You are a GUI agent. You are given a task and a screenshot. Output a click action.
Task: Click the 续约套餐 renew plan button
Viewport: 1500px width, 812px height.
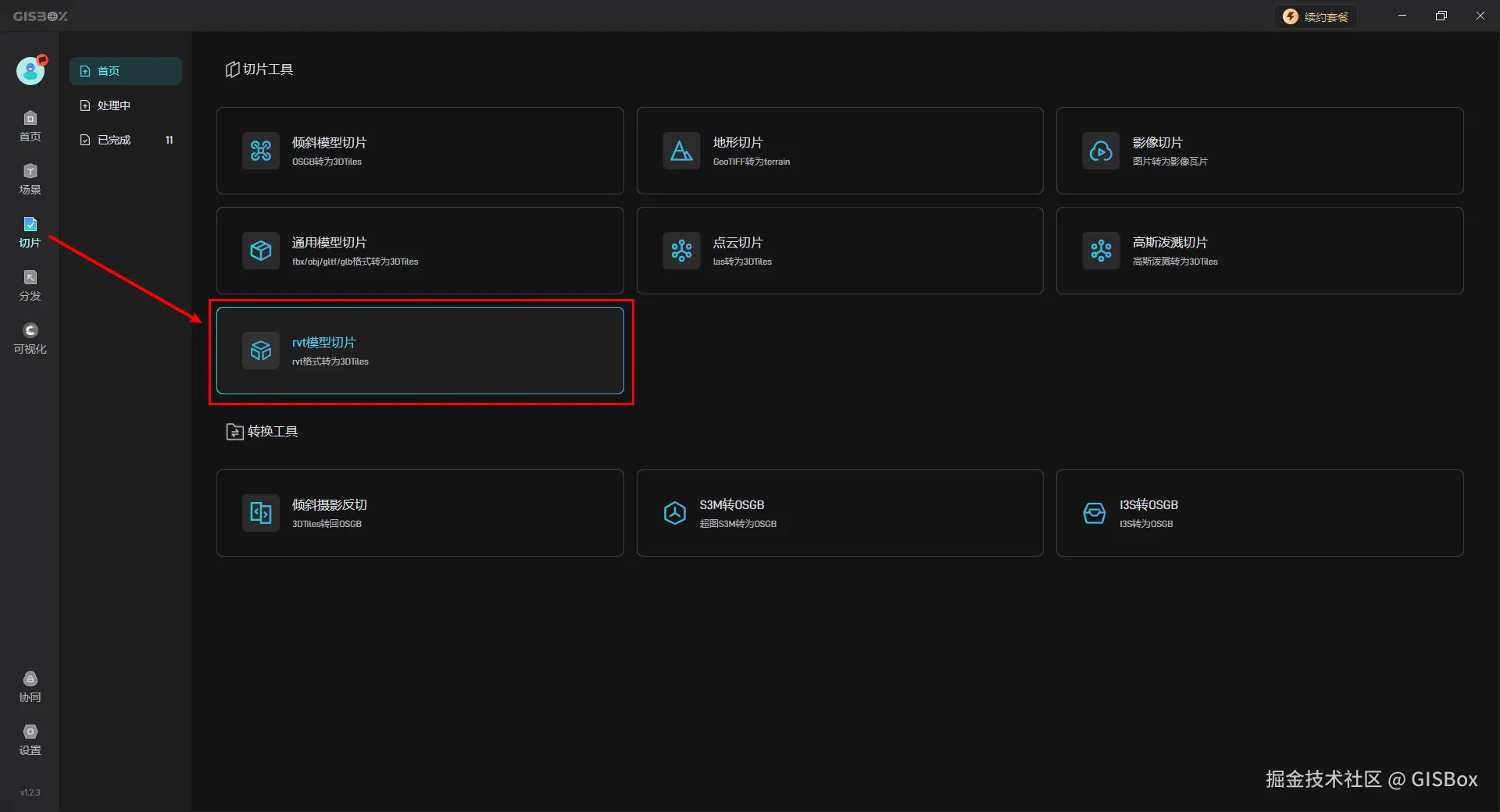[1316, 16]
